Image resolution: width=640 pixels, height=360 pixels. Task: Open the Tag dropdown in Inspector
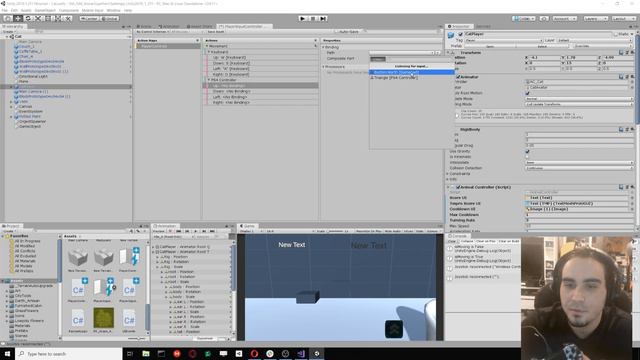504,40
